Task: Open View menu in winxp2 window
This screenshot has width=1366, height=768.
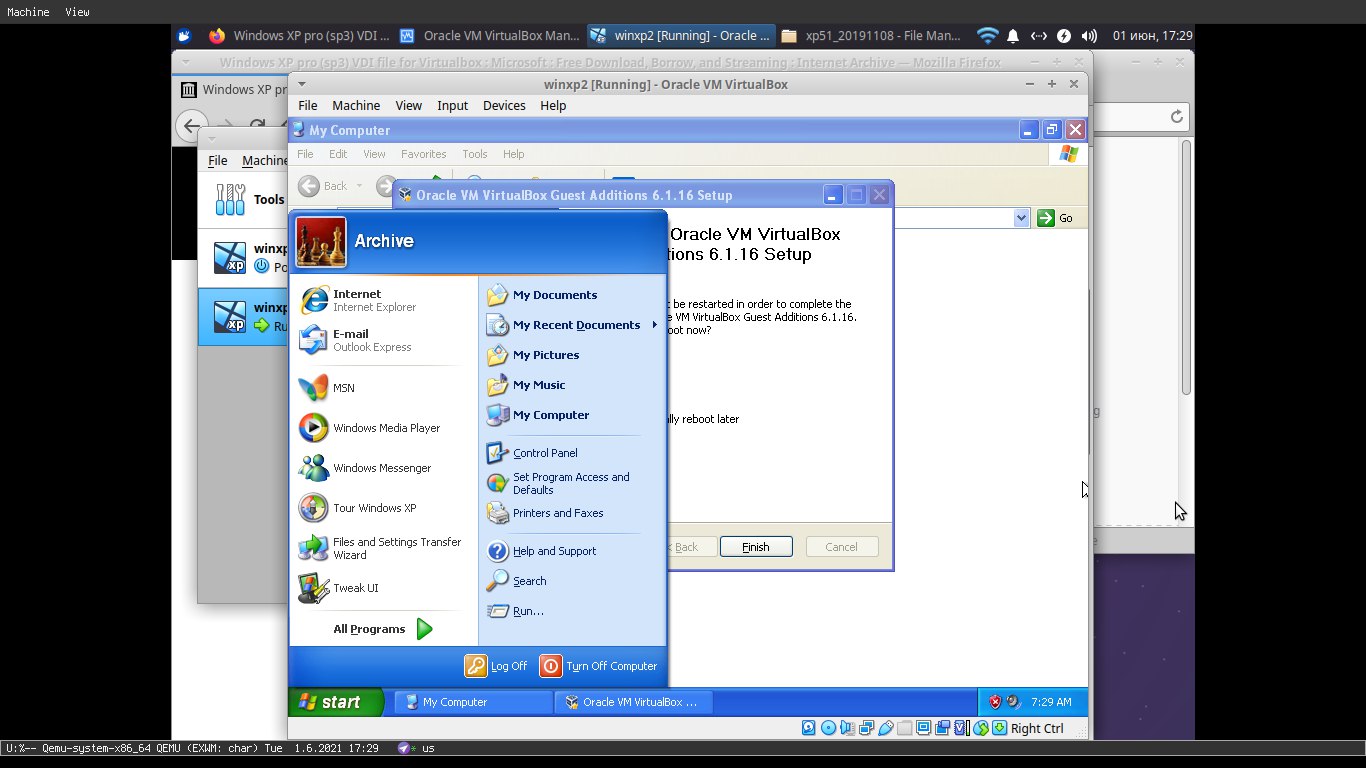Action: click(408, 105)
